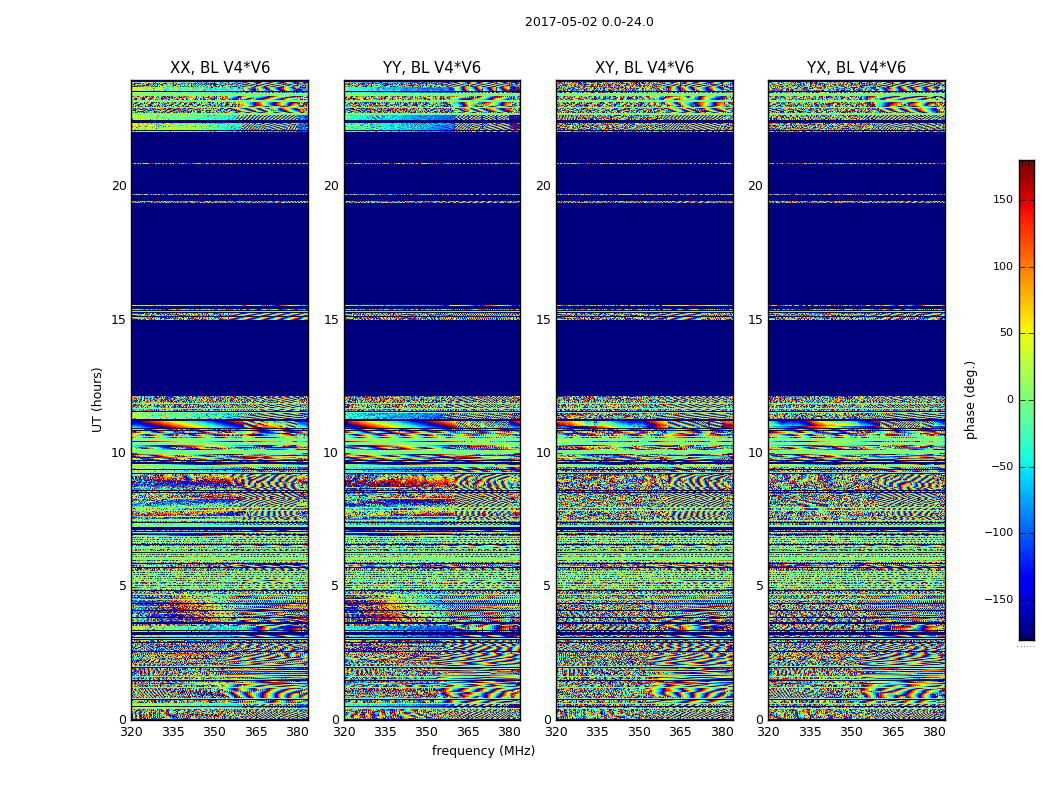
Task: Pick the dark red top of the colorbar
Action: pos(1026,165)
